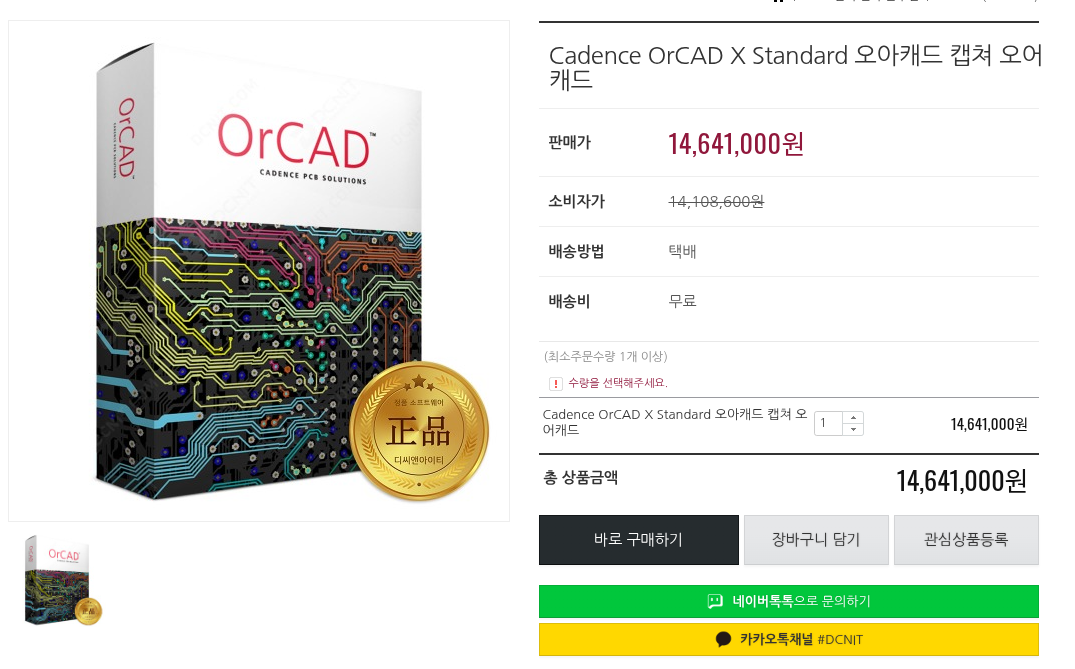Click the Cadence OrCAD X Standard product title
1075x669 pixels.
pos(795,67)
